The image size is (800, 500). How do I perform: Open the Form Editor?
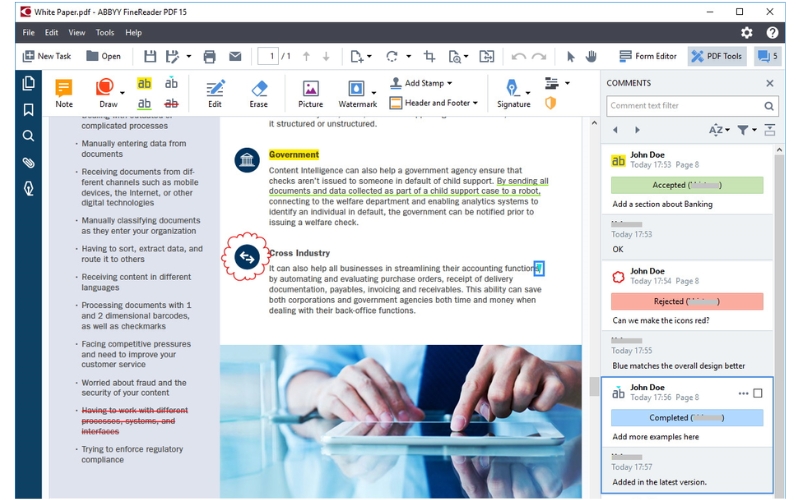(648, 56)
